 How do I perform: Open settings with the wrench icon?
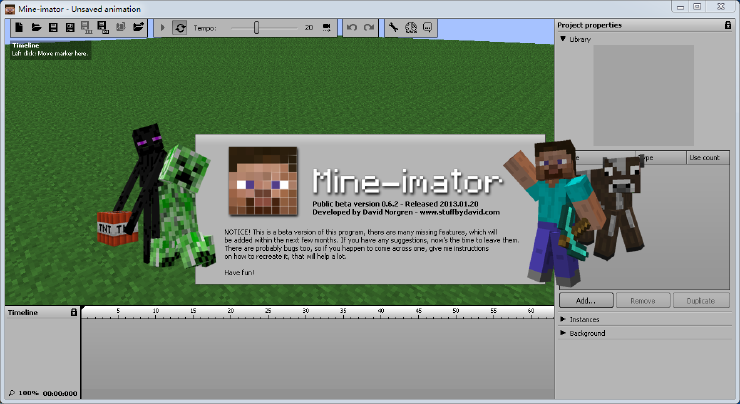[x=393, y=28]
